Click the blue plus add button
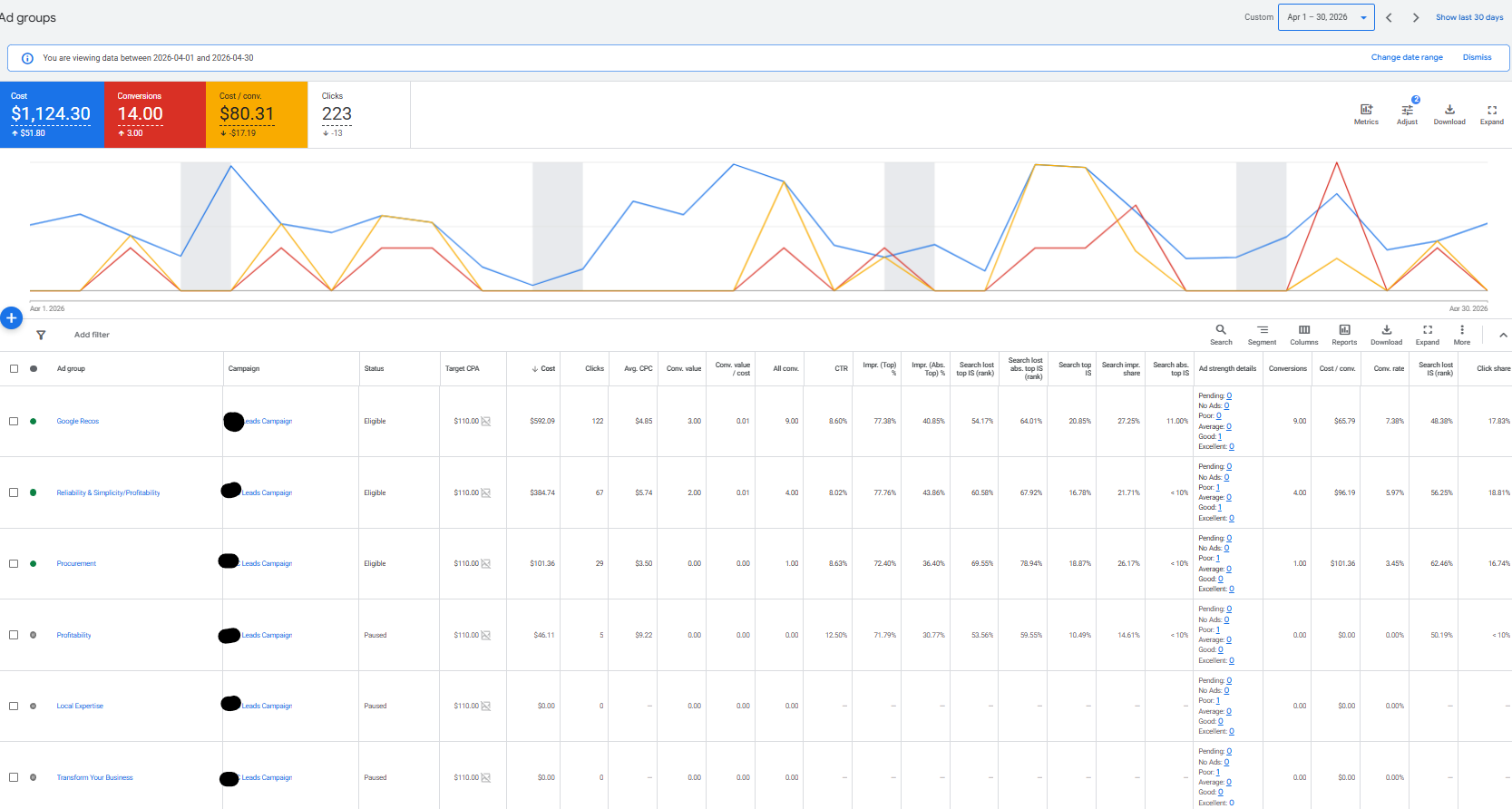 click(x=11, y=318)
